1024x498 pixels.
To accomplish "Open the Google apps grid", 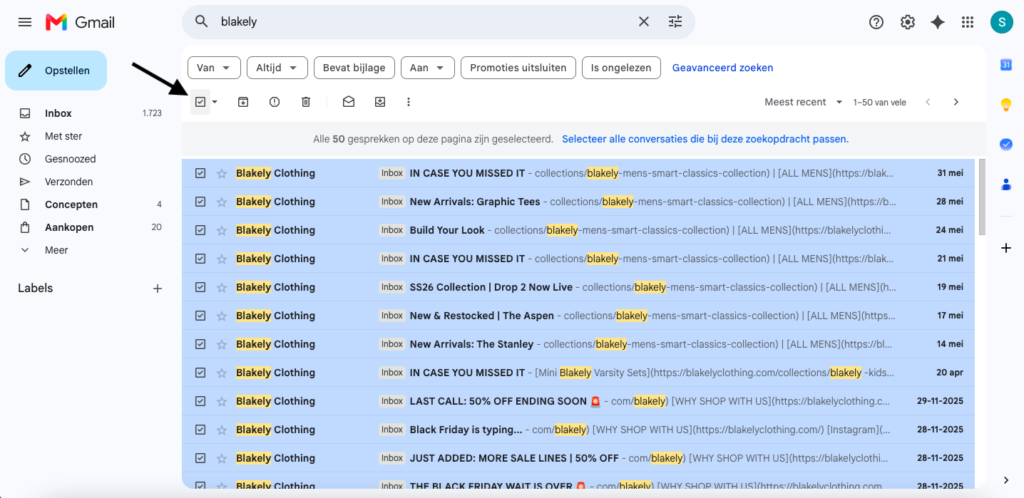I will (x=968, y=22).
